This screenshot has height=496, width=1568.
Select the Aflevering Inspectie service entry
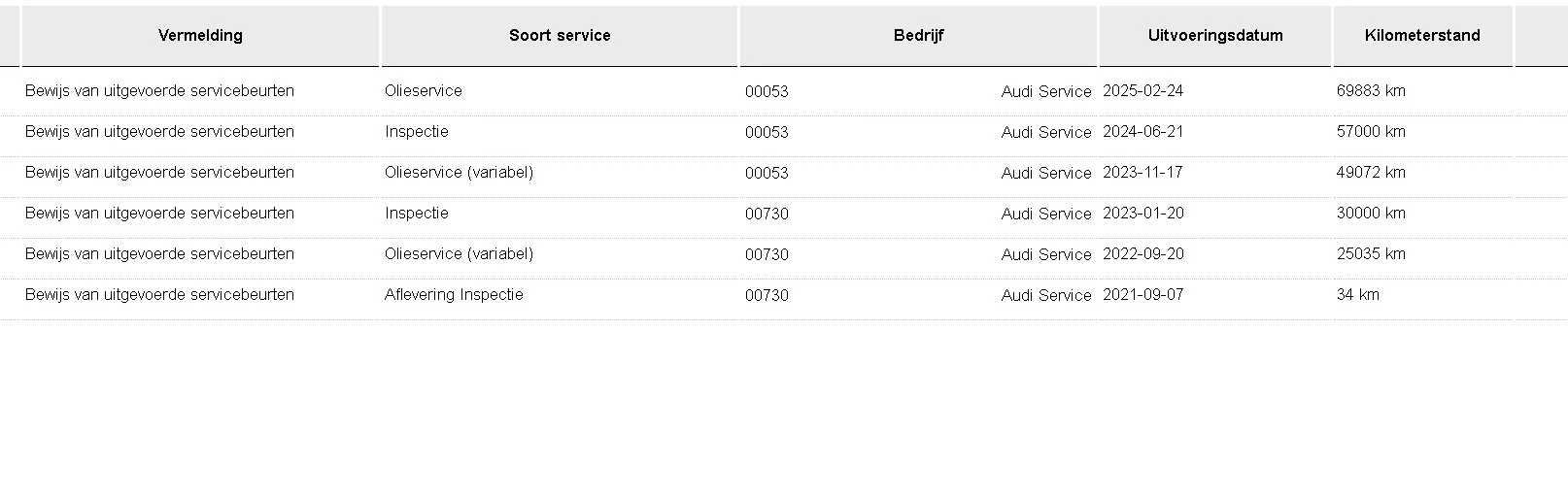click(x=454, y=295)
